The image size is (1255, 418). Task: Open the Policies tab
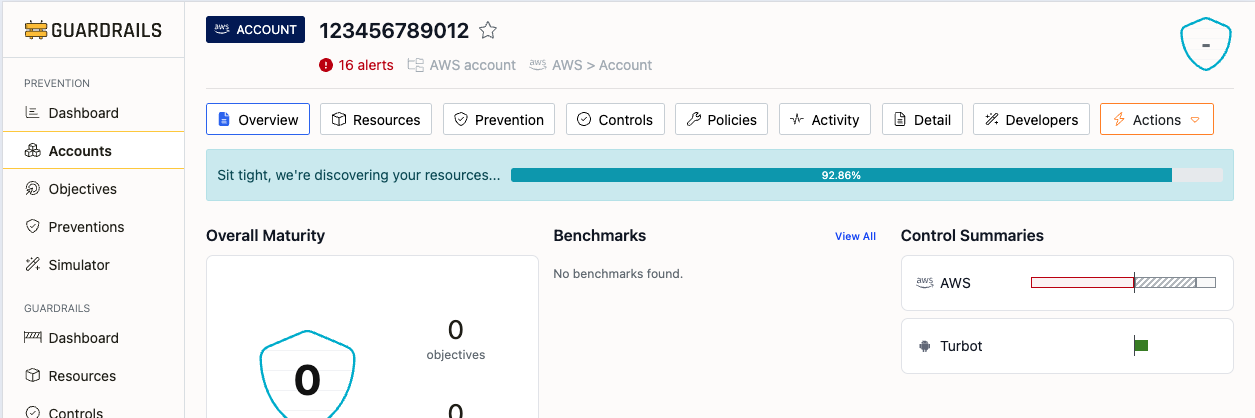coord(722,119)
